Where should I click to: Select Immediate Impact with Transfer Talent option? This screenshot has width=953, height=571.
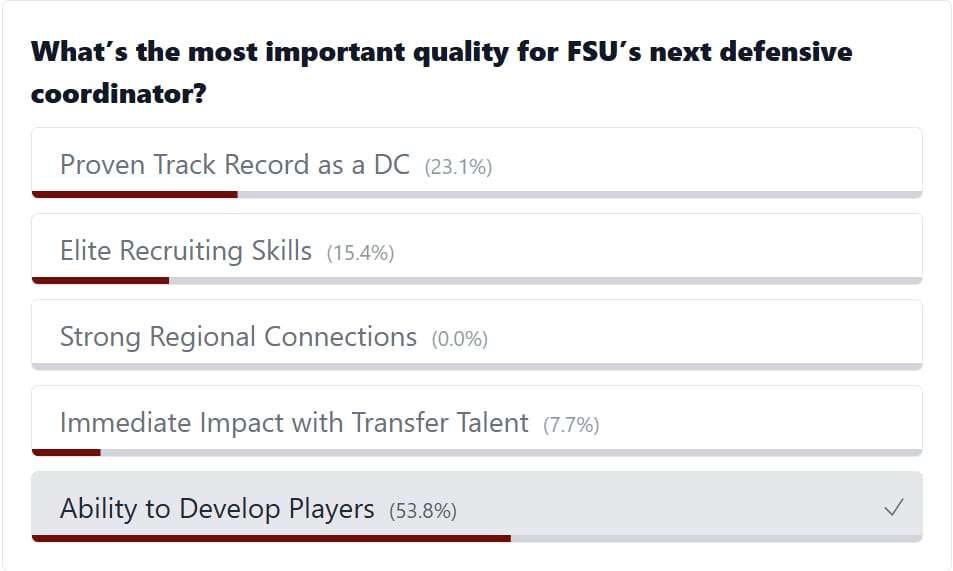476,421
